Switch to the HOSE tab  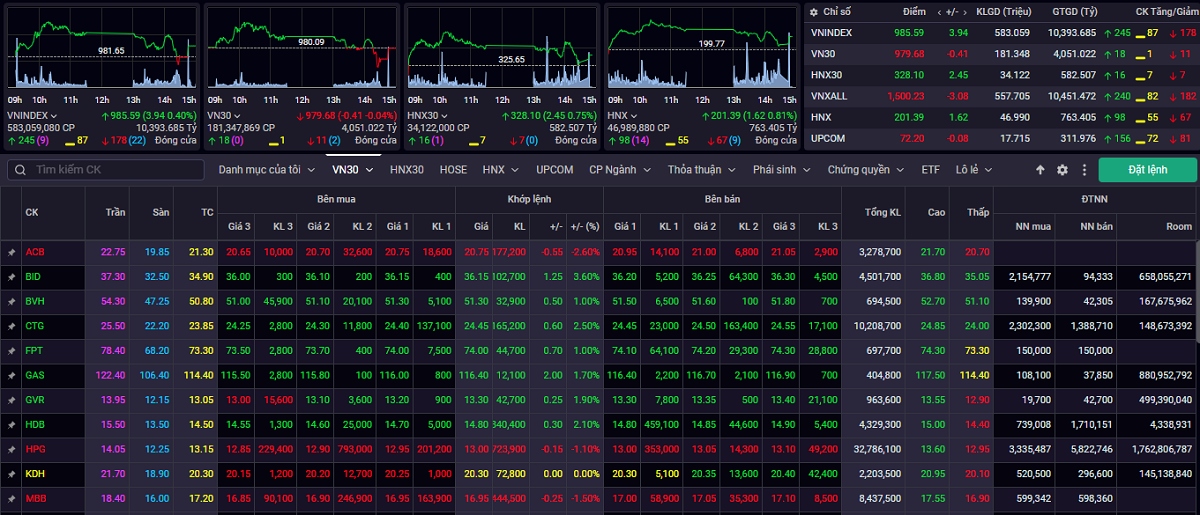(x=454, y=170)
